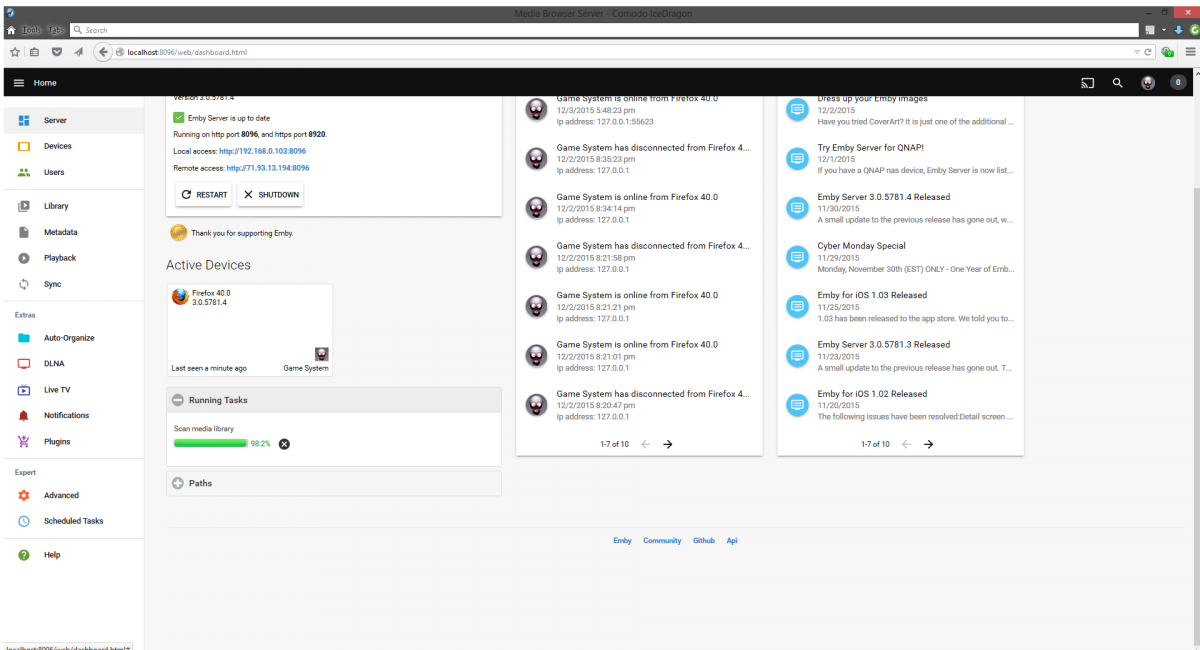Select activity entry from 12/2/2015 8:20:47 pm
Screen dimensions: 1200x650
pyautogui.click(x=639, y=405)
